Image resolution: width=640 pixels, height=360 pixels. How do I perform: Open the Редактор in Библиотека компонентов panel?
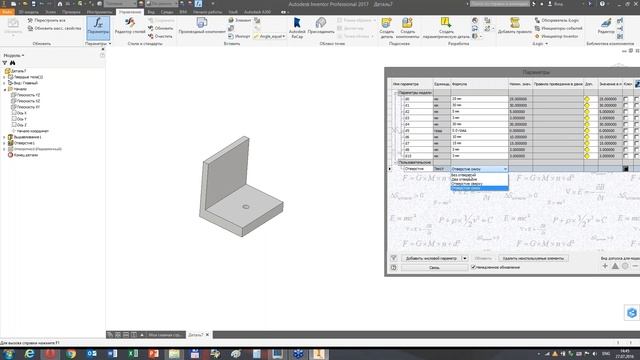(x=606, y=25)
